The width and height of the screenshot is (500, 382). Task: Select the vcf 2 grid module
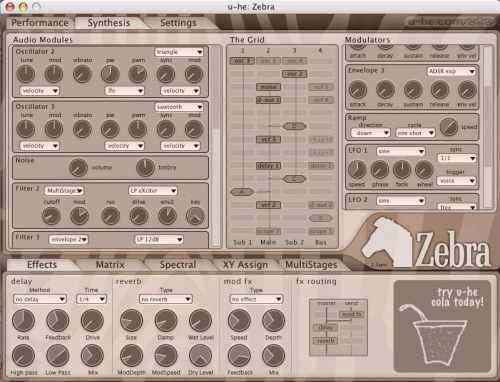(x=268, y=205)
